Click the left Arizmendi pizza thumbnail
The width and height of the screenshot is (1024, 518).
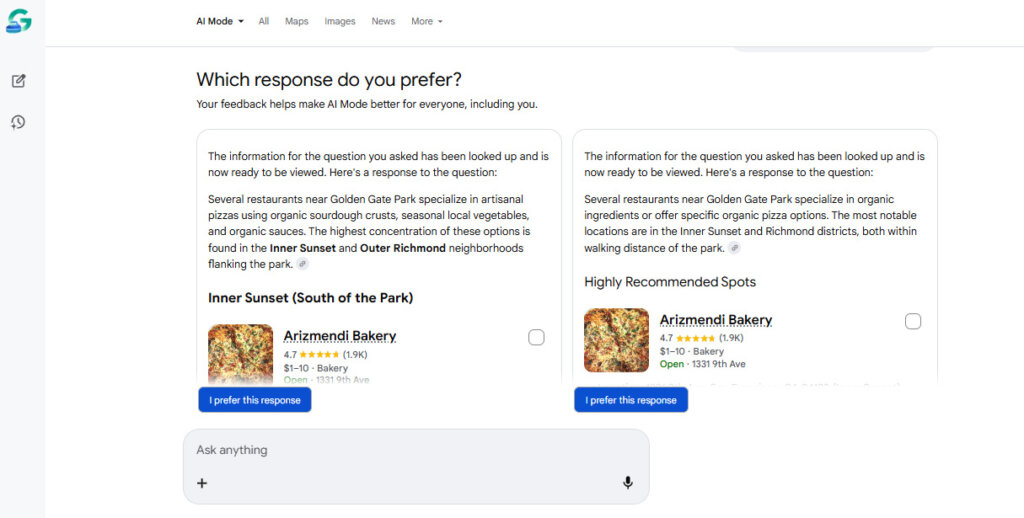(240, 354)
